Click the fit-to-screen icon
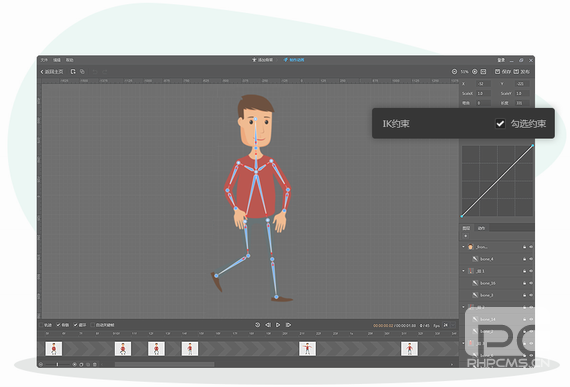This screenshot has width=570, height=387. tap(483, 72)
